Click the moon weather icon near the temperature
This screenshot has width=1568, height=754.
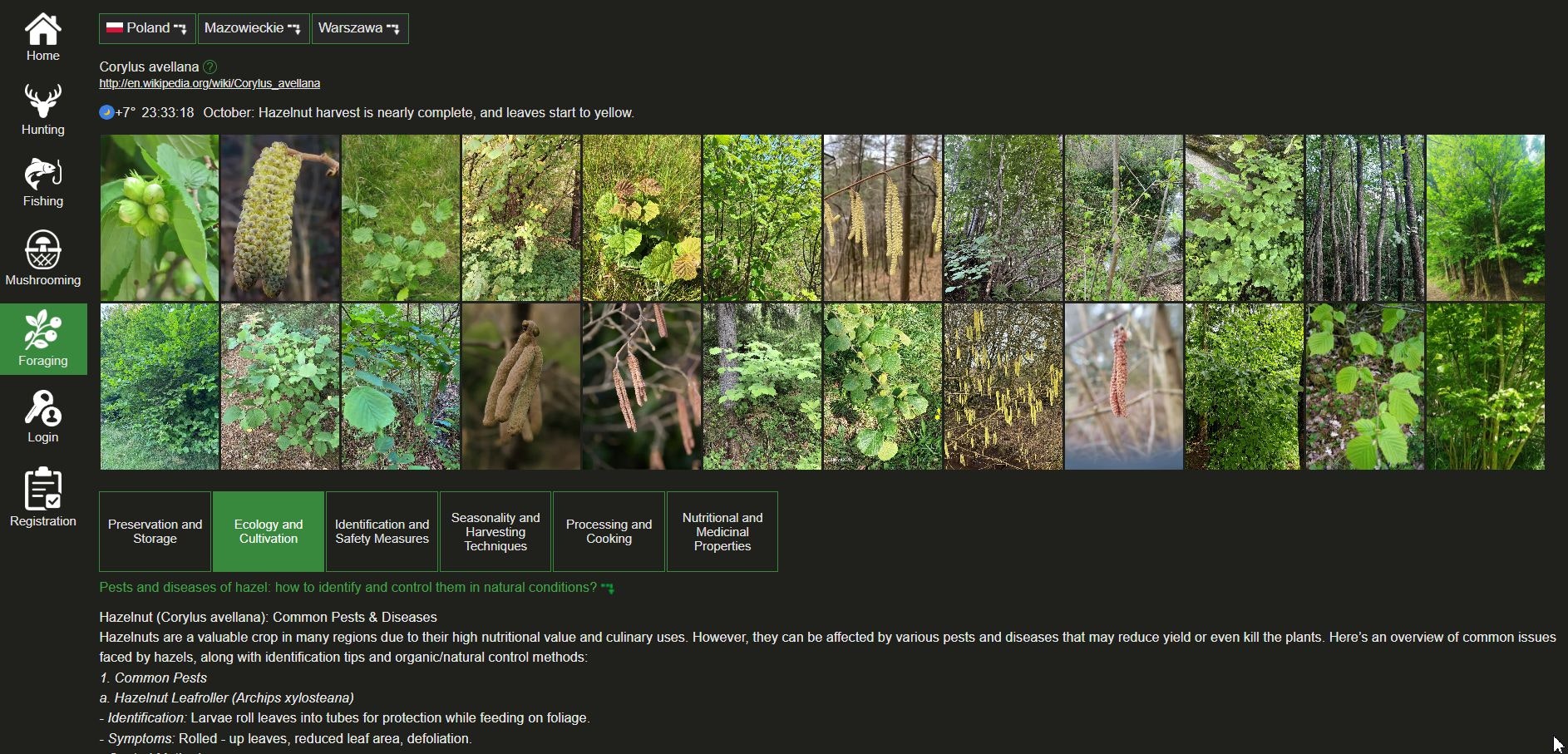pyautogui.click(x=106, y=111)
